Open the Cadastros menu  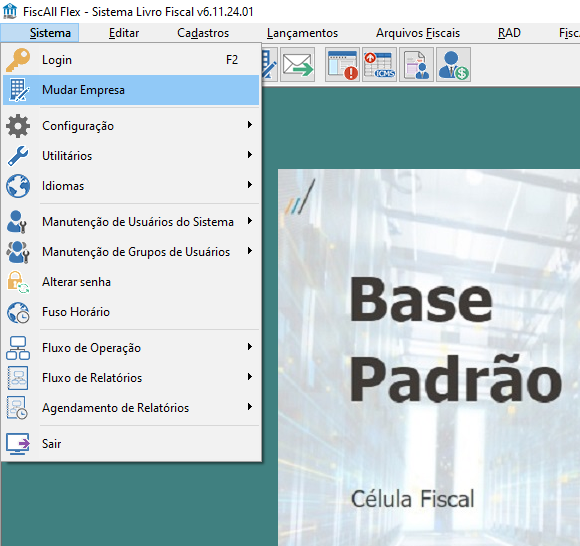point(203,33)
